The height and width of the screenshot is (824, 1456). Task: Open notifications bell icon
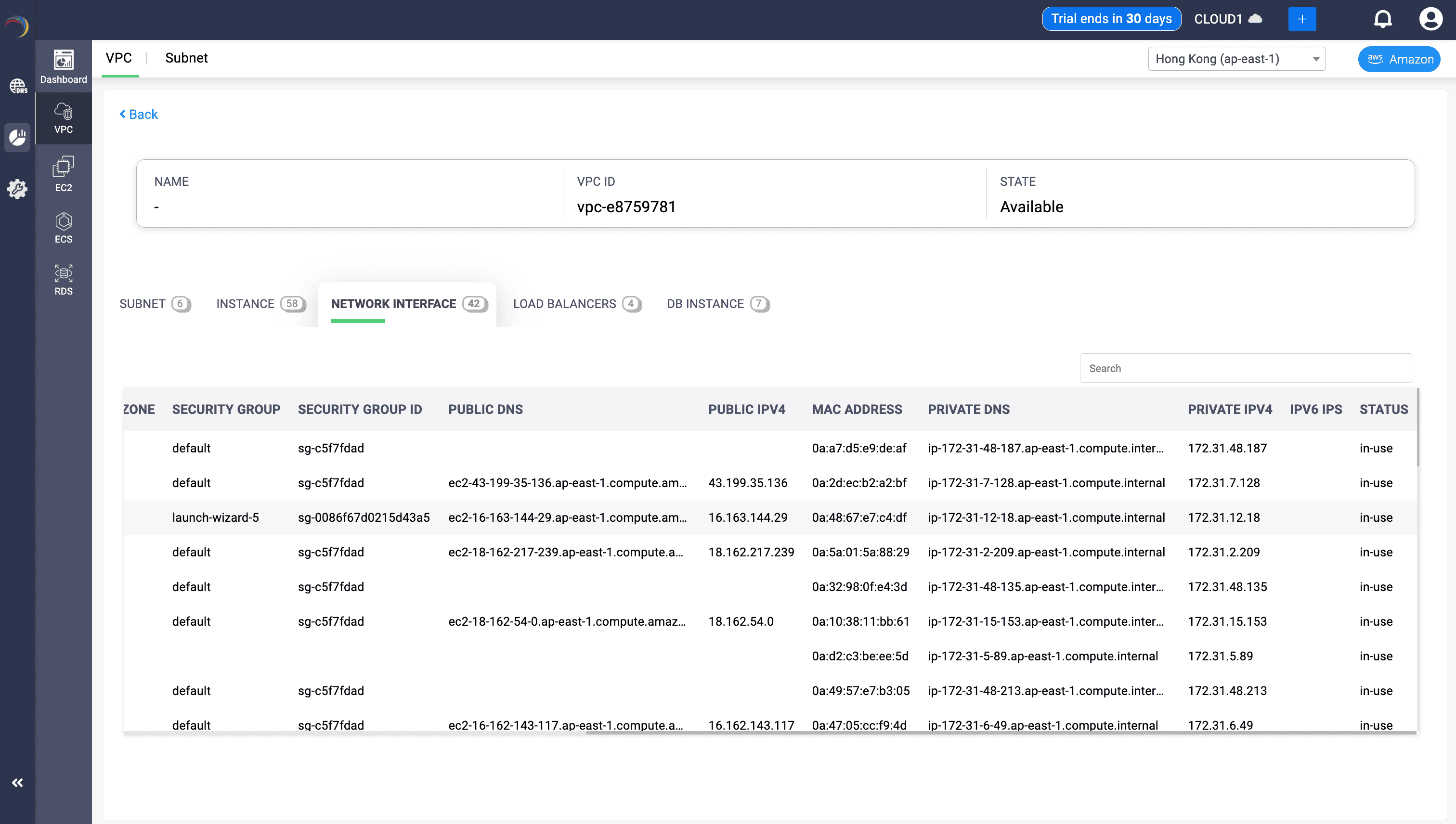click(x=1382, y=19)
